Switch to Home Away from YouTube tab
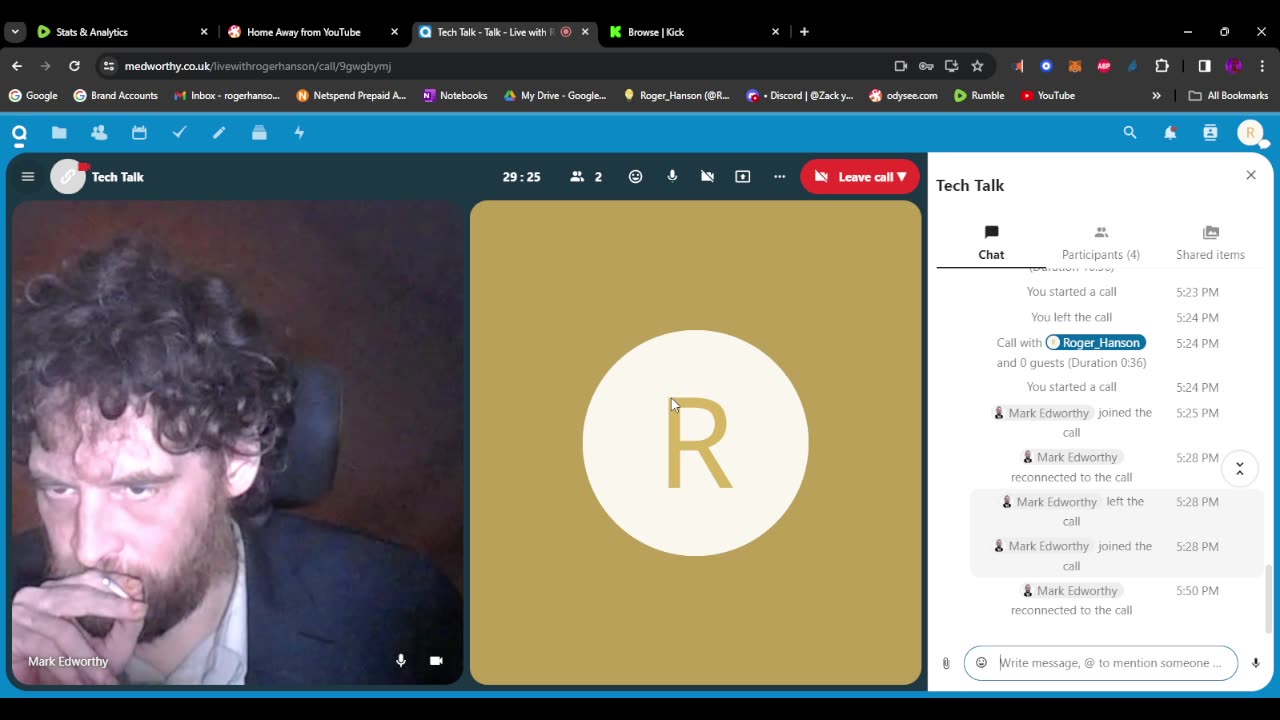1280x720 pixels. pos(313,32)
